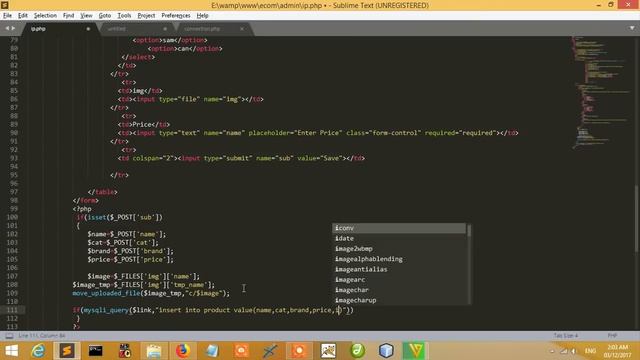Switch to the untitled tab
The width and height of the screenshot is (640, 360).
click(x=136, y=29)
